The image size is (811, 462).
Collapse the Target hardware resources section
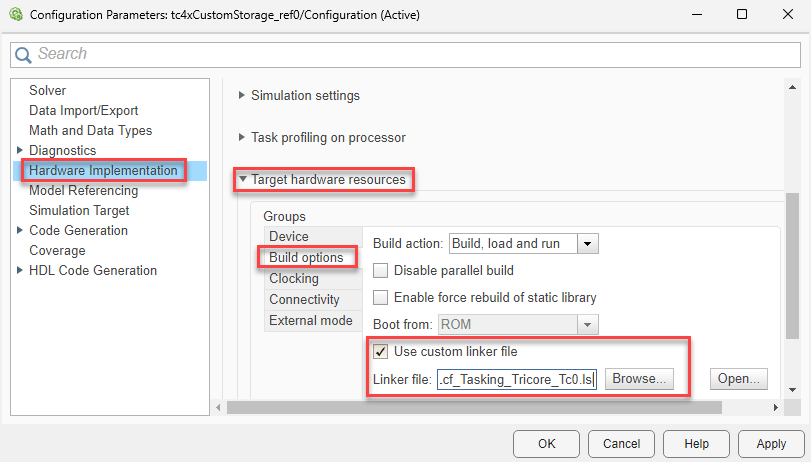pyautogui.click(x=242, y=180)
